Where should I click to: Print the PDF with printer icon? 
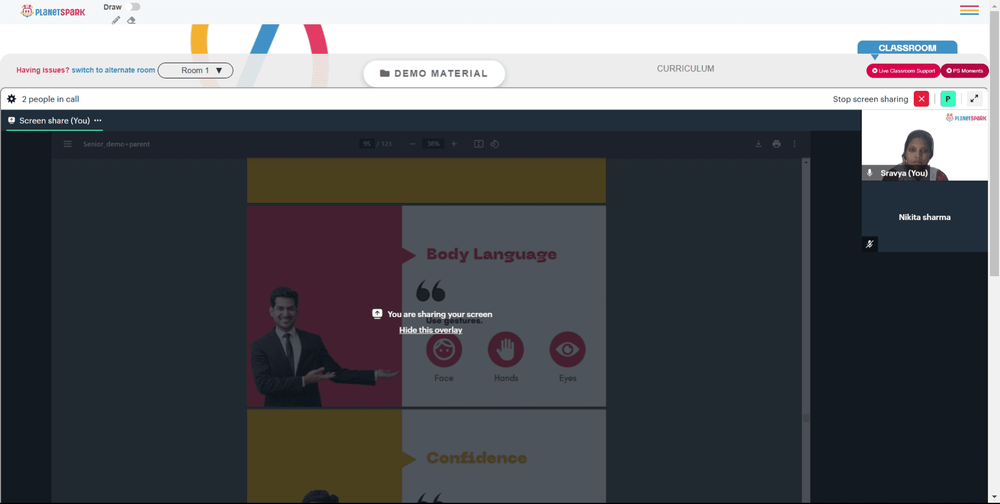click(x=776, y=144)
